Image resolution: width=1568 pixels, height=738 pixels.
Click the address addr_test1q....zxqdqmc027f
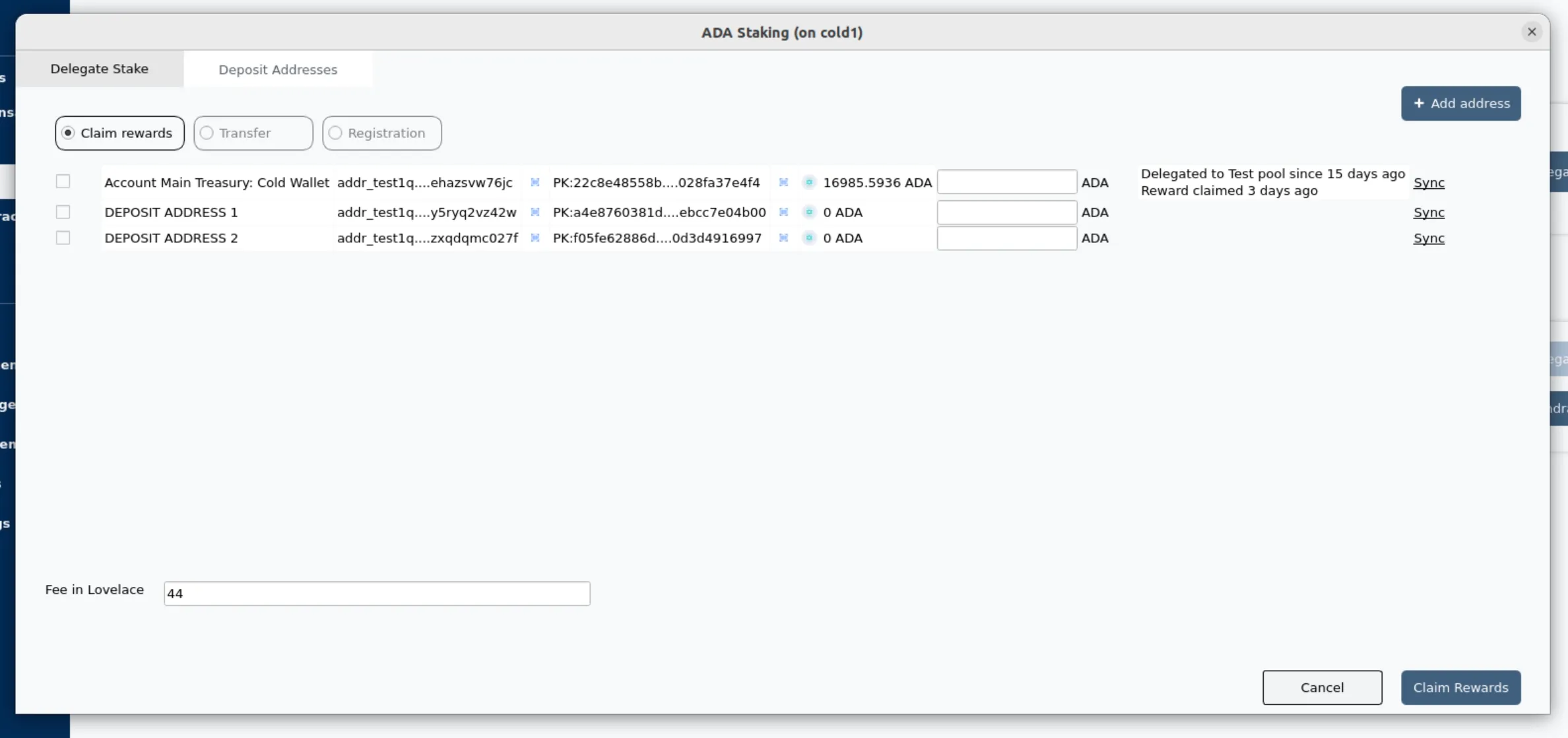pyautogui.click(x=428, y=238)
